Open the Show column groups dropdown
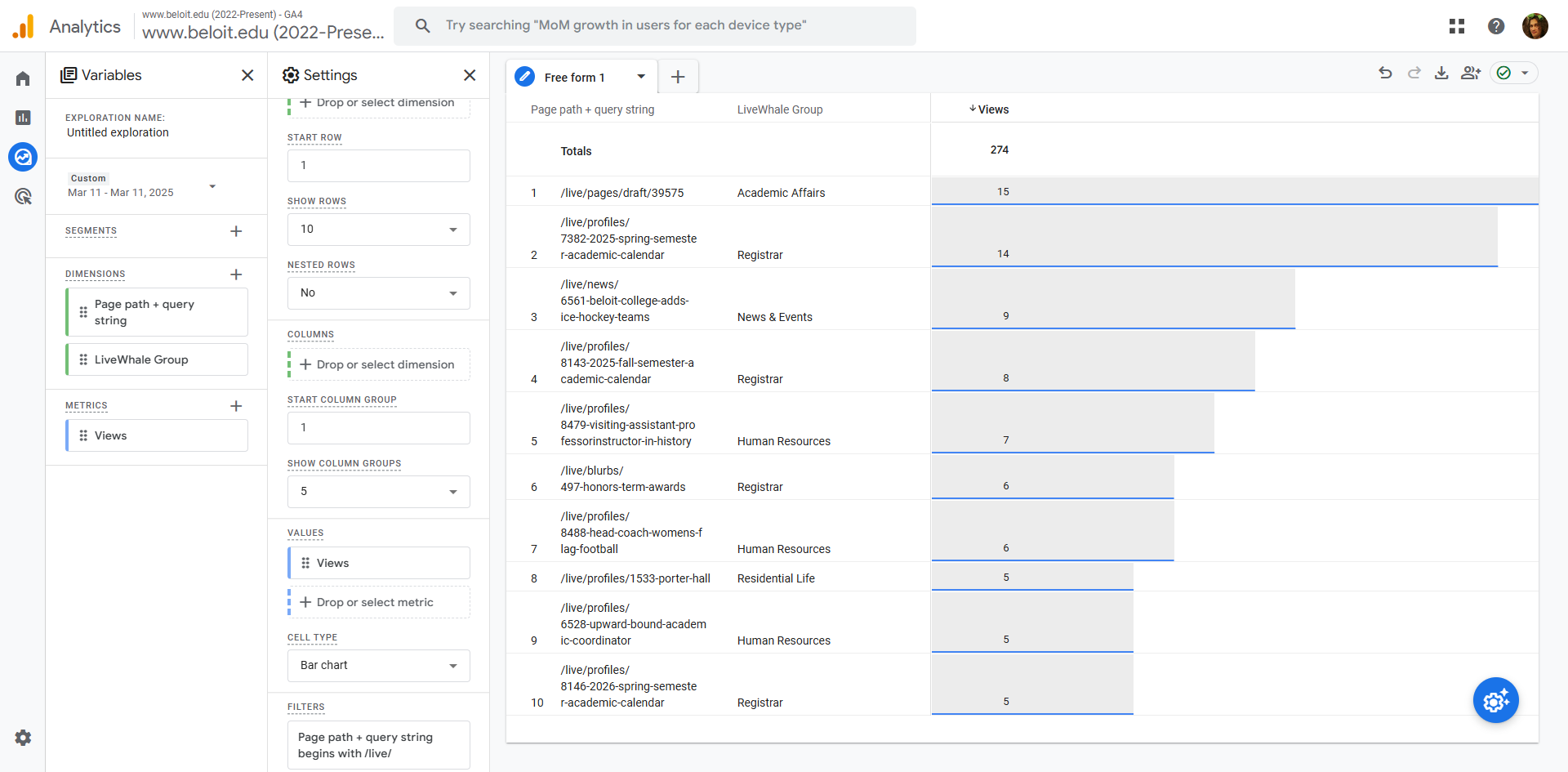This screenshot has width=1568, height=772. coord(379,492)
